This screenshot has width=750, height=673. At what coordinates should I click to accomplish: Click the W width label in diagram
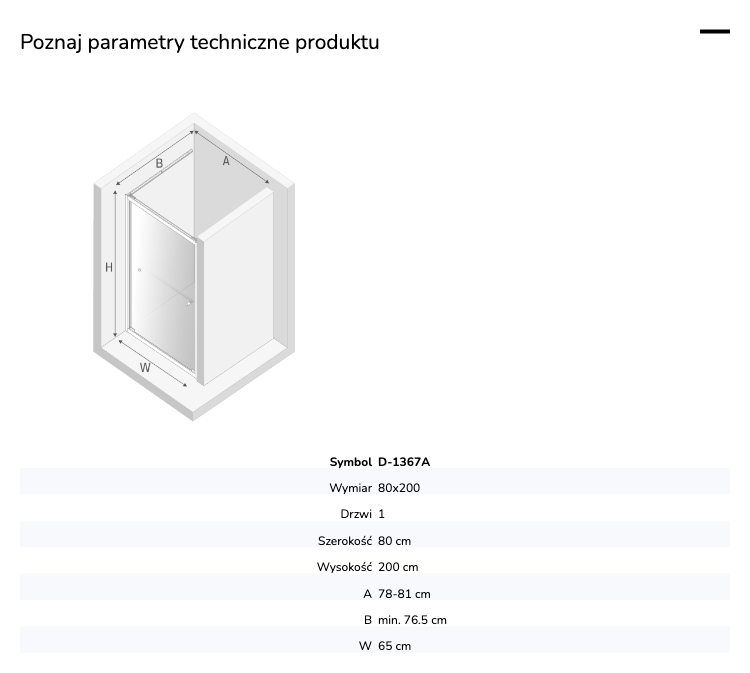pos(145,367)
